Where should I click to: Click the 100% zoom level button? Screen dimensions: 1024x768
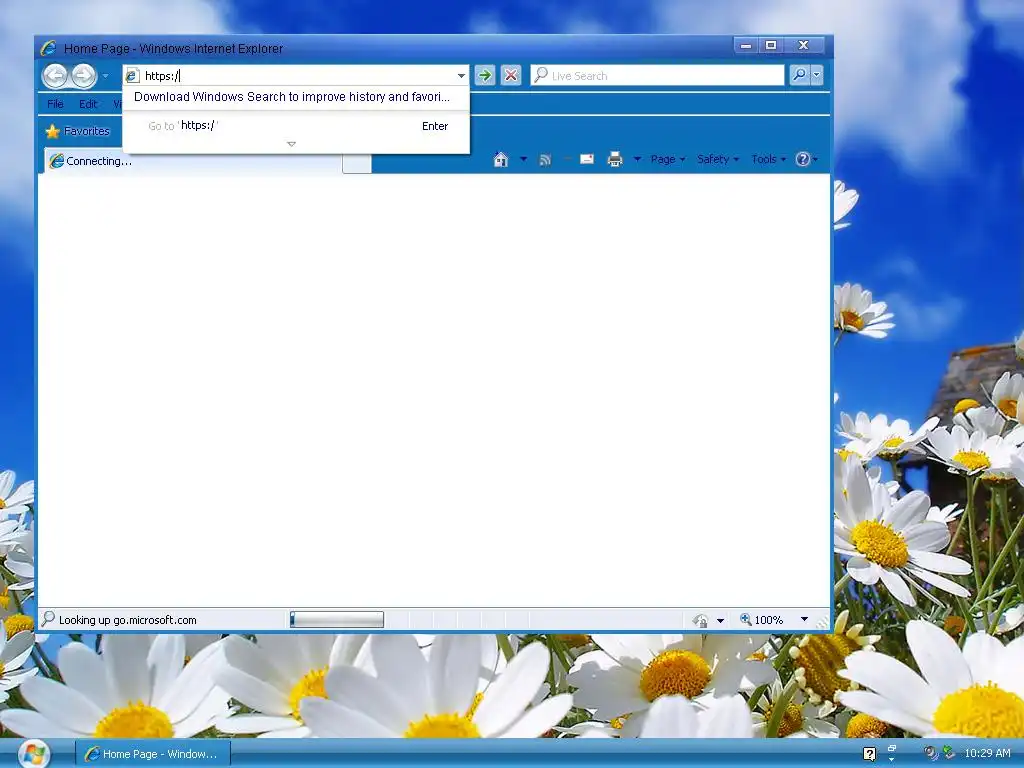click(761, 619)
